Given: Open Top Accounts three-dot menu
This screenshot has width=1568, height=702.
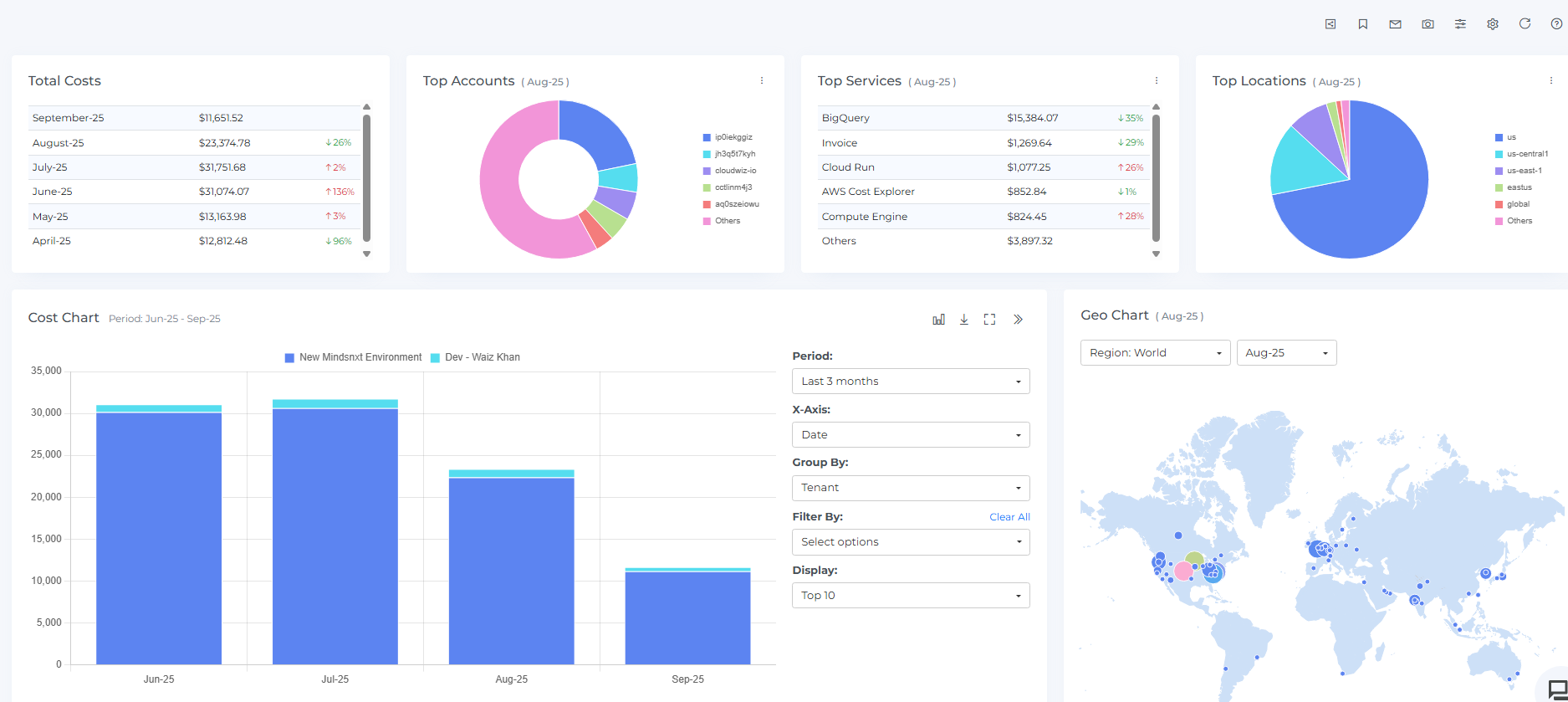Looking at the screenshot, I should [762, 81].
